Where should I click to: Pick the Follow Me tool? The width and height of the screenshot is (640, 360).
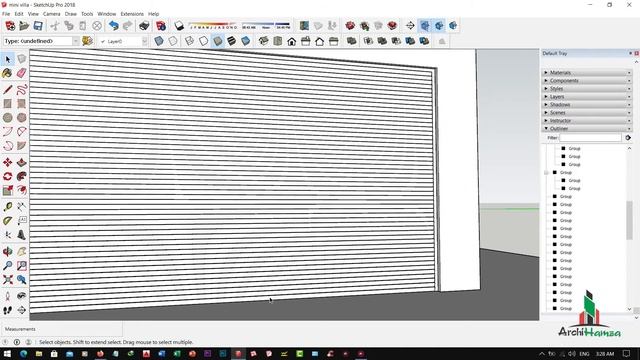point(22,176)
